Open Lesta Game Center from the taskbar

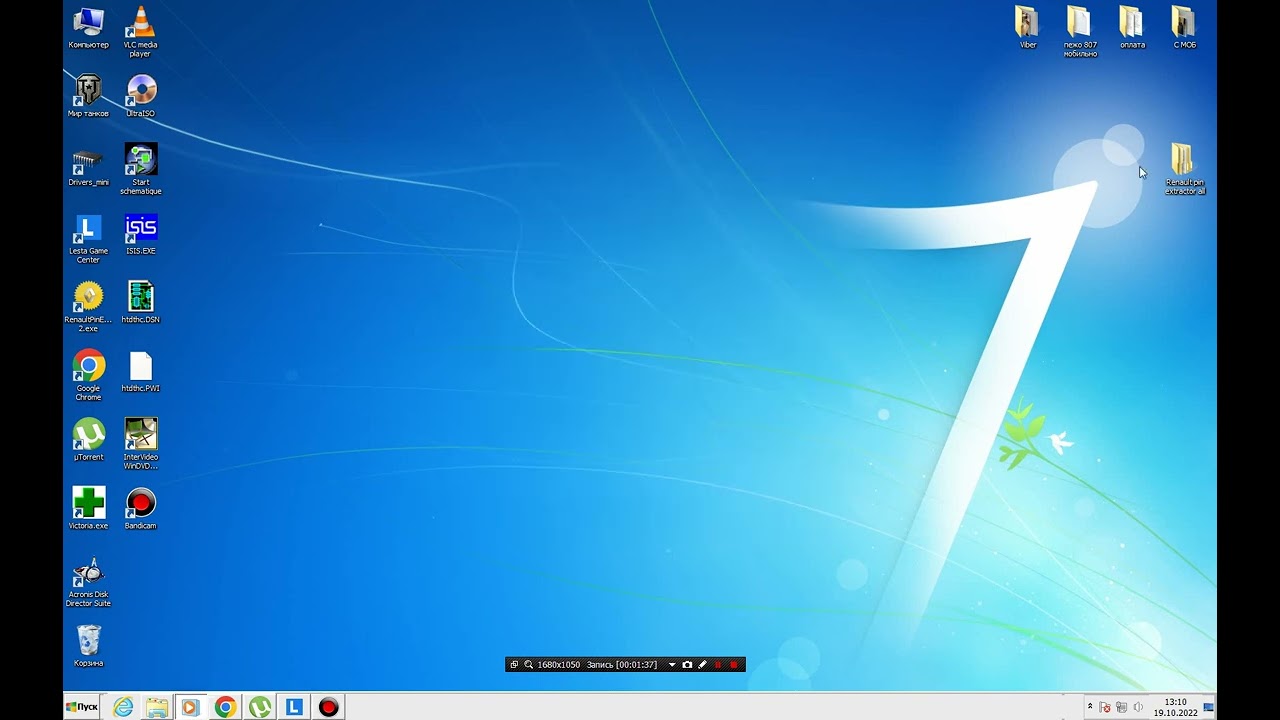click(x=294, y=707)
